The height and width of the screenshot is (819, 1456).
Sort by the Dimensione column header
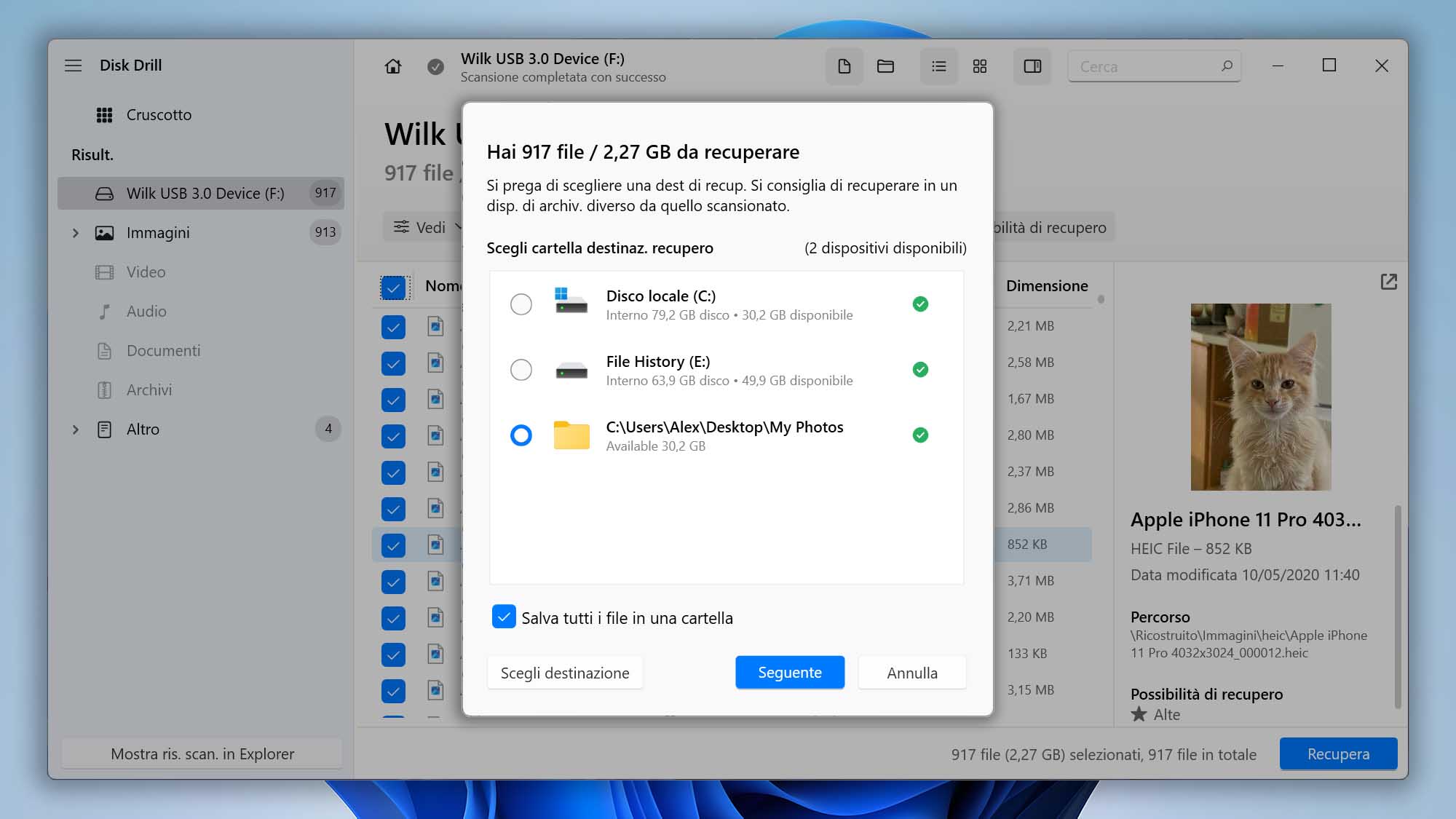click(1047, 286)
